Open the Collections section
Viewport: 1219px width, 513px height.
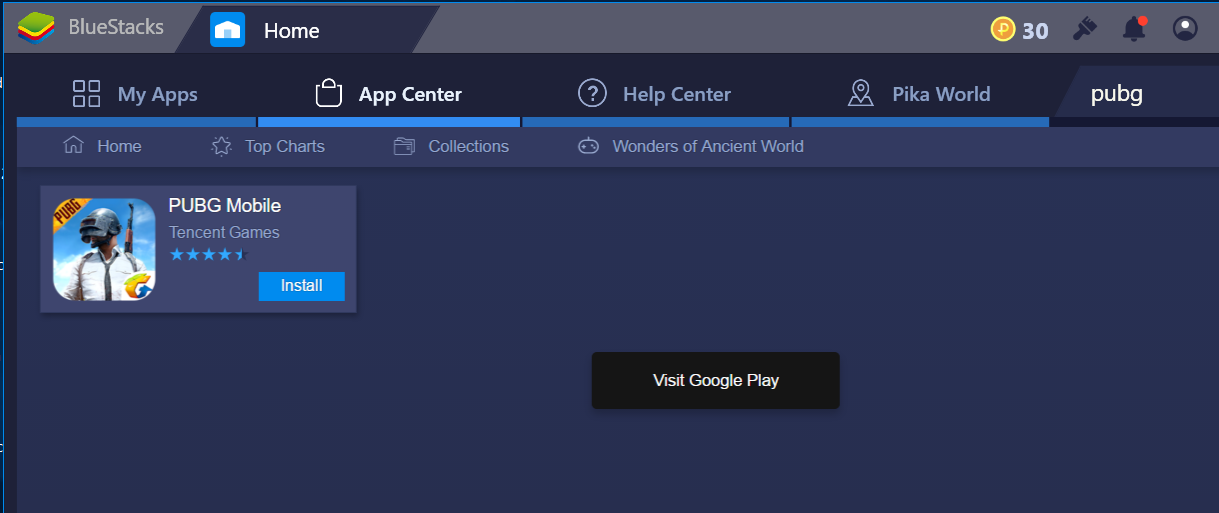451,146
